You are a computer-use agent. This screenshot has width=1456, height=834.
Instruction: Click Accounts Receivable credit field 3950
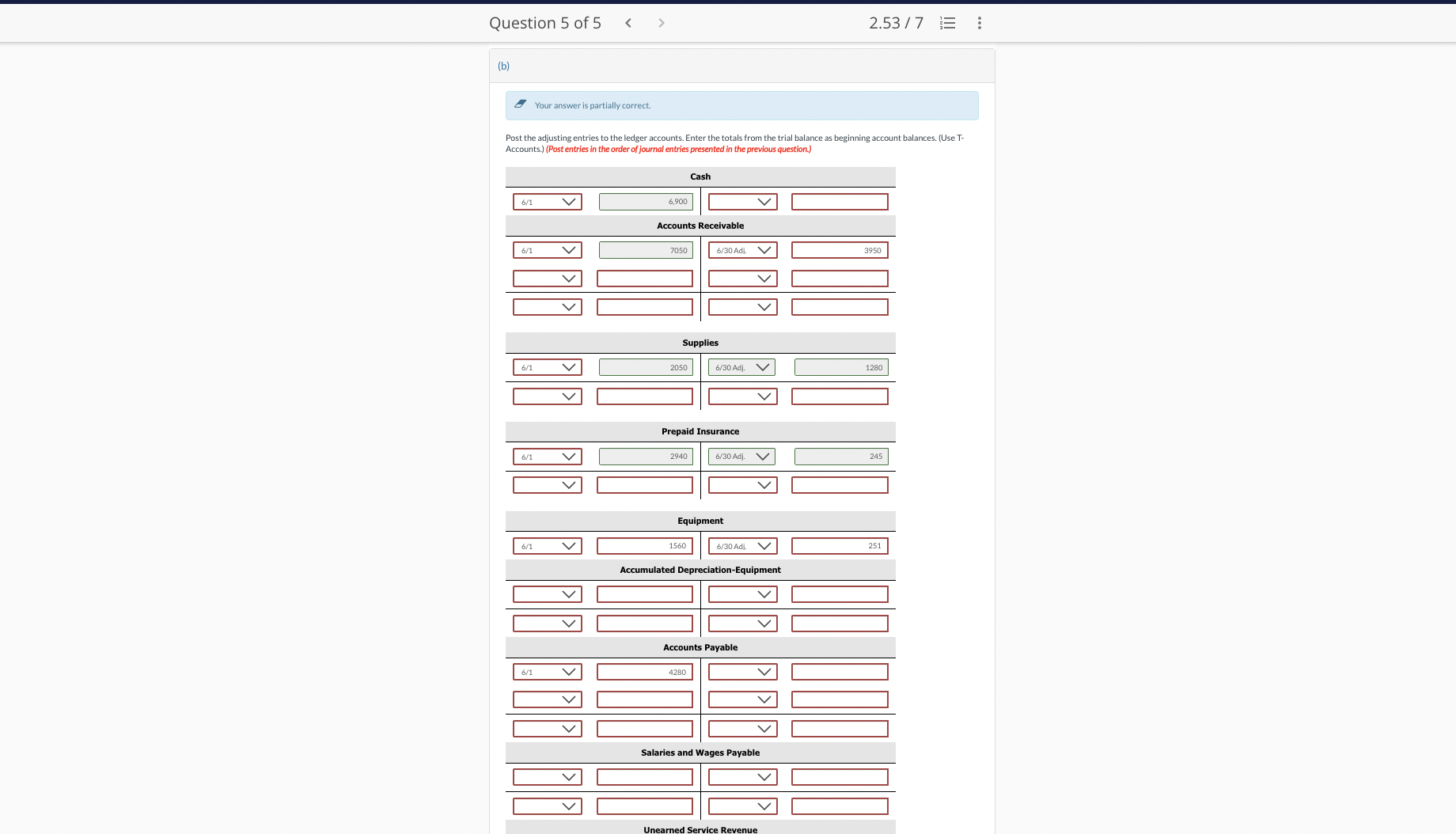click(x=840, y=250)
